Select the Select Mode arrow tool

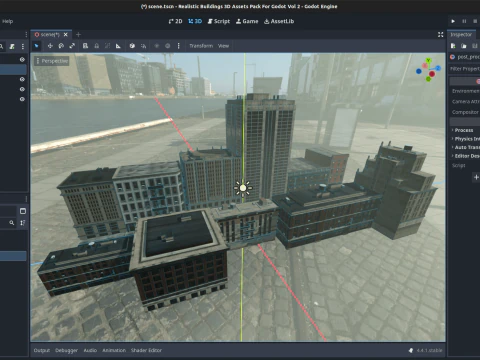click(37, 46)
